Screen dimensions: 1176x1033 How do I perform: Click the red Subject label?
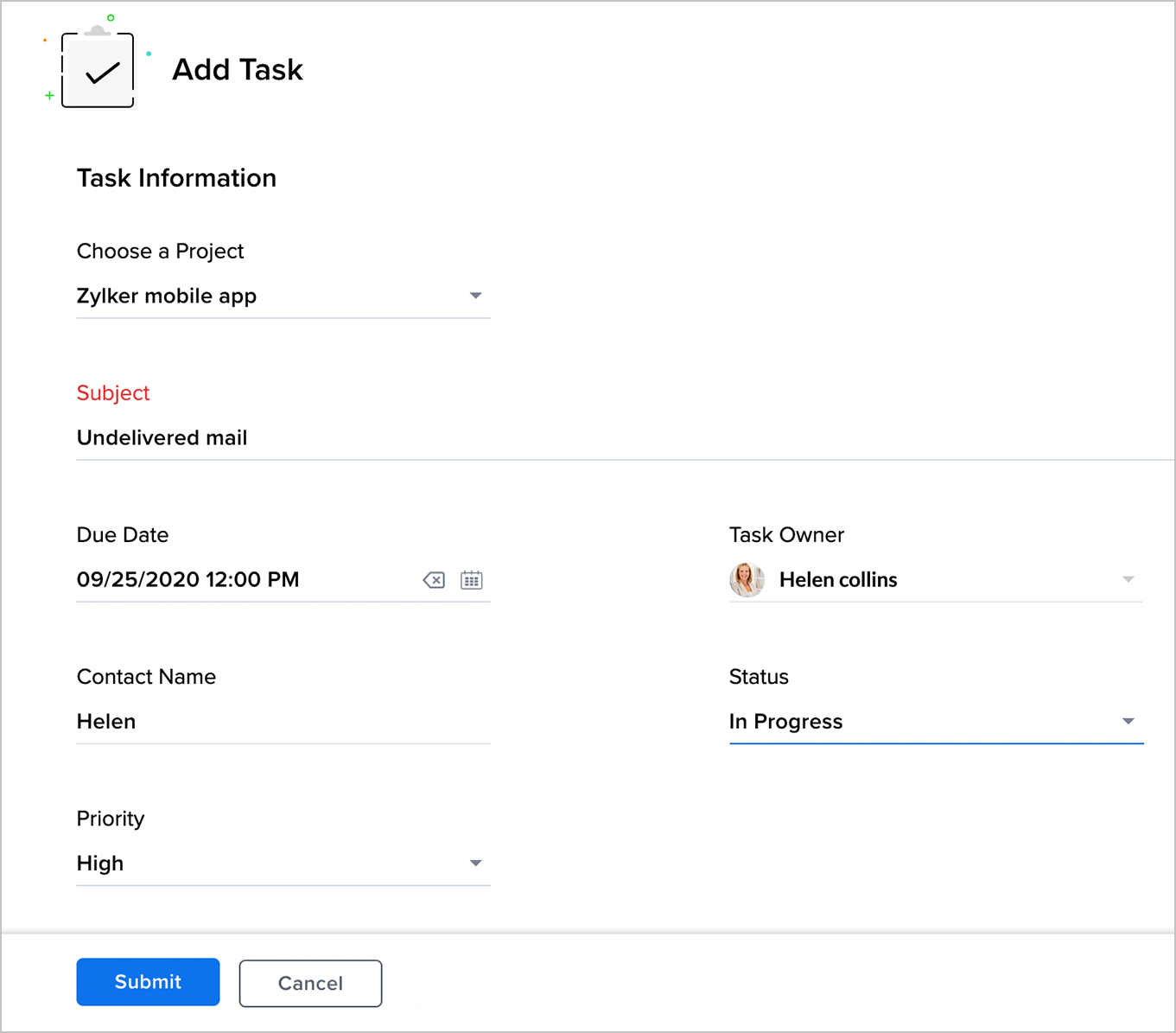click(x=113, y=392)
